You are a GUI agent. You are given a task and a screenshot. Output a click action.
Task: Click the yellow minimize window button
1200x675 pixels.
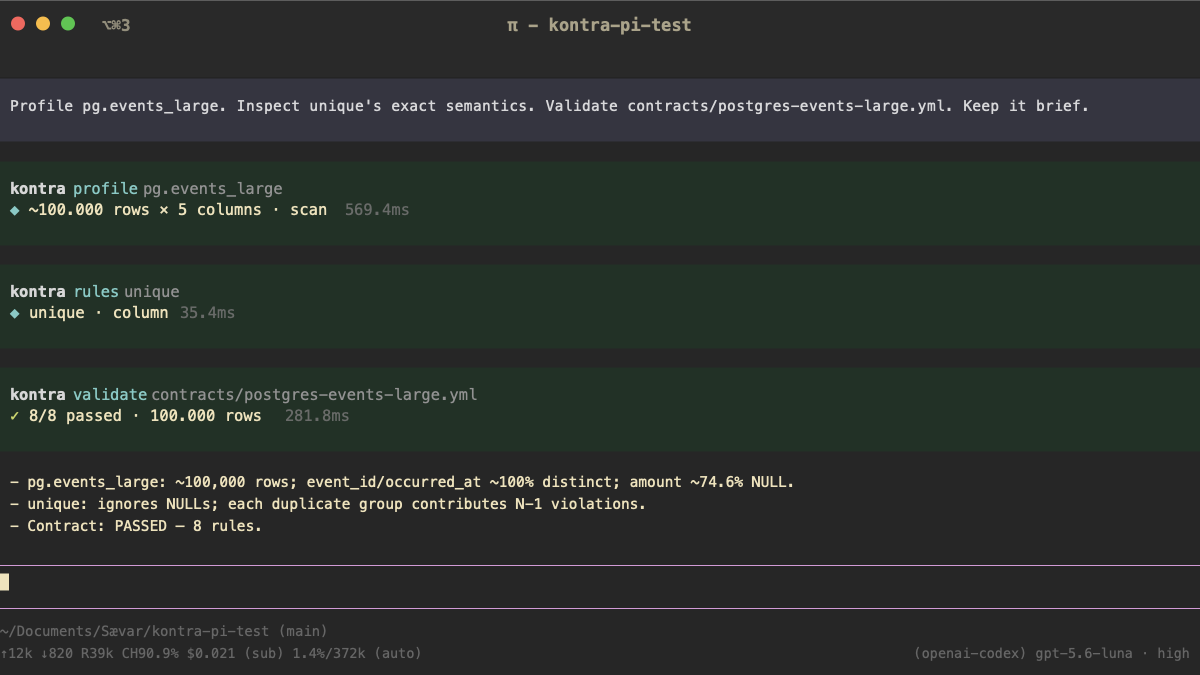(x=43, y=24)
